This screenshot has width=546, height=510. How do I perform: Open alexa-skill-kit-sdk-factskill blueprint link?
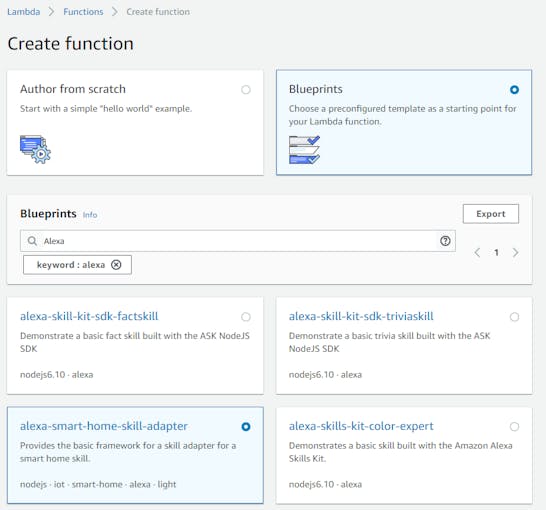coord(89,316)
